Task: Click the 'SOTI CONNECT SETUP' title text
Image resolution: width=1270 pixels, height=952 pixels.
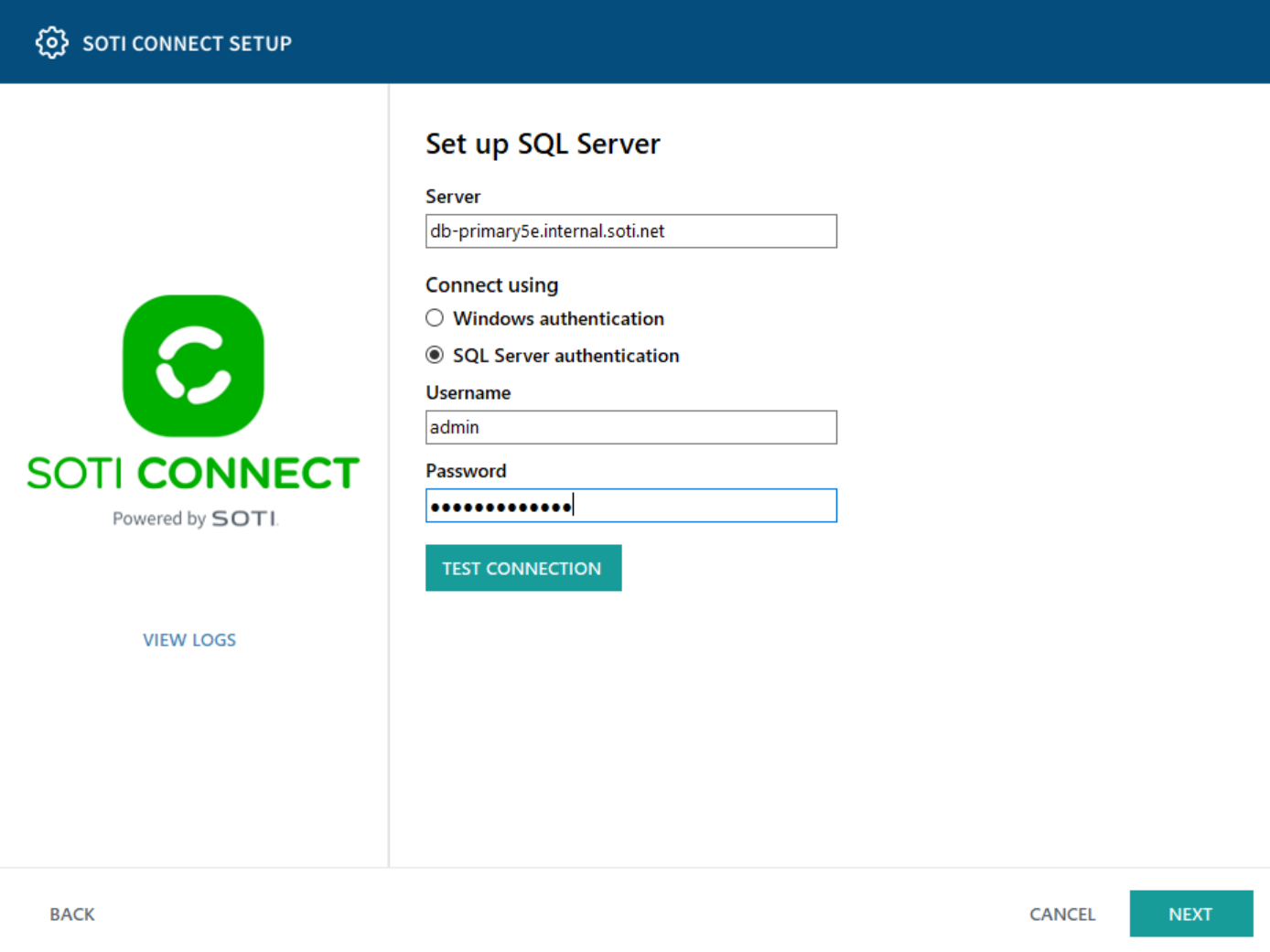Action: coord(188,44)
